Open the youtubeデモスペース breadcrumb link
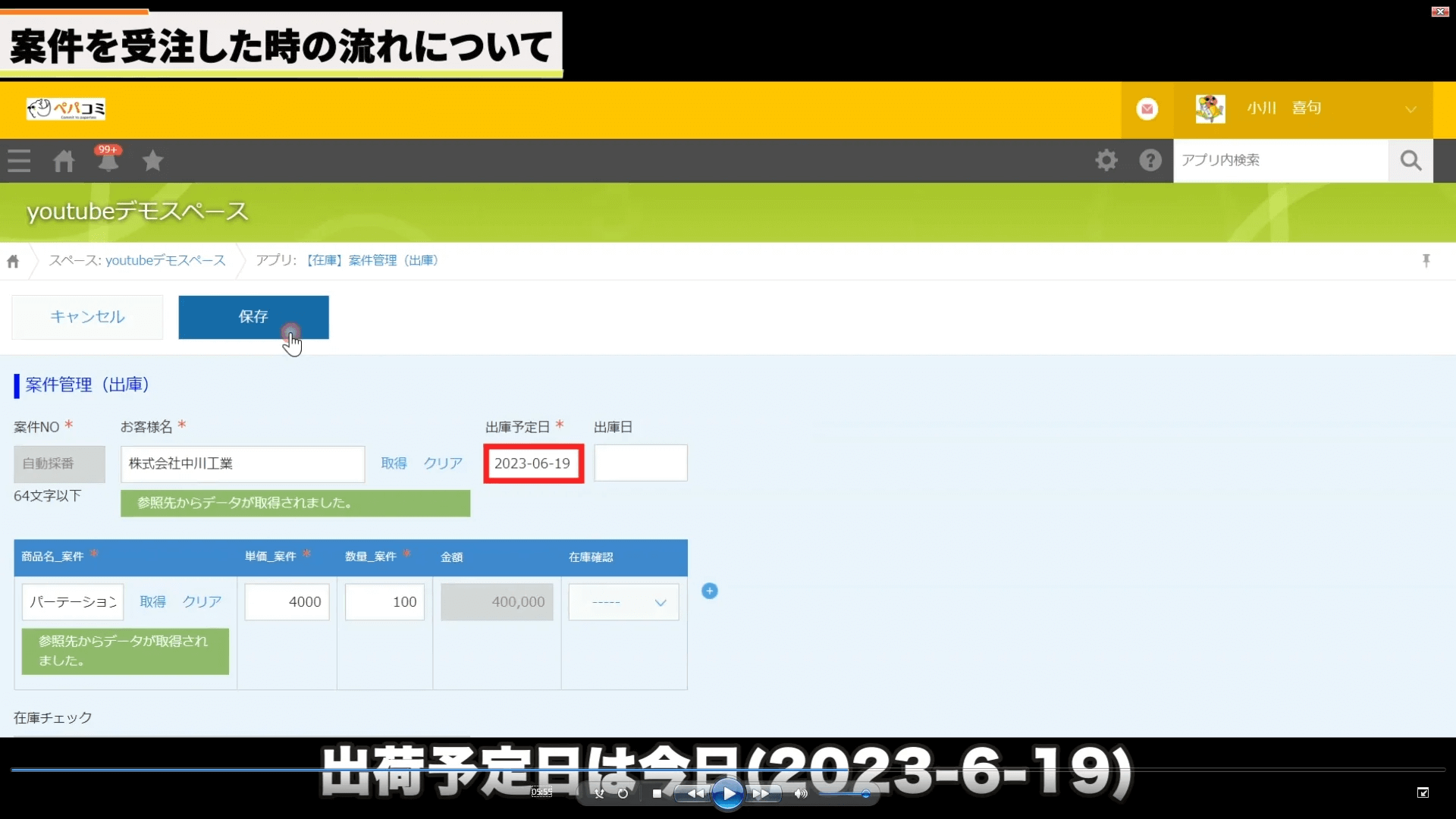Screen dimensions: 1456x819 (165, 260)
